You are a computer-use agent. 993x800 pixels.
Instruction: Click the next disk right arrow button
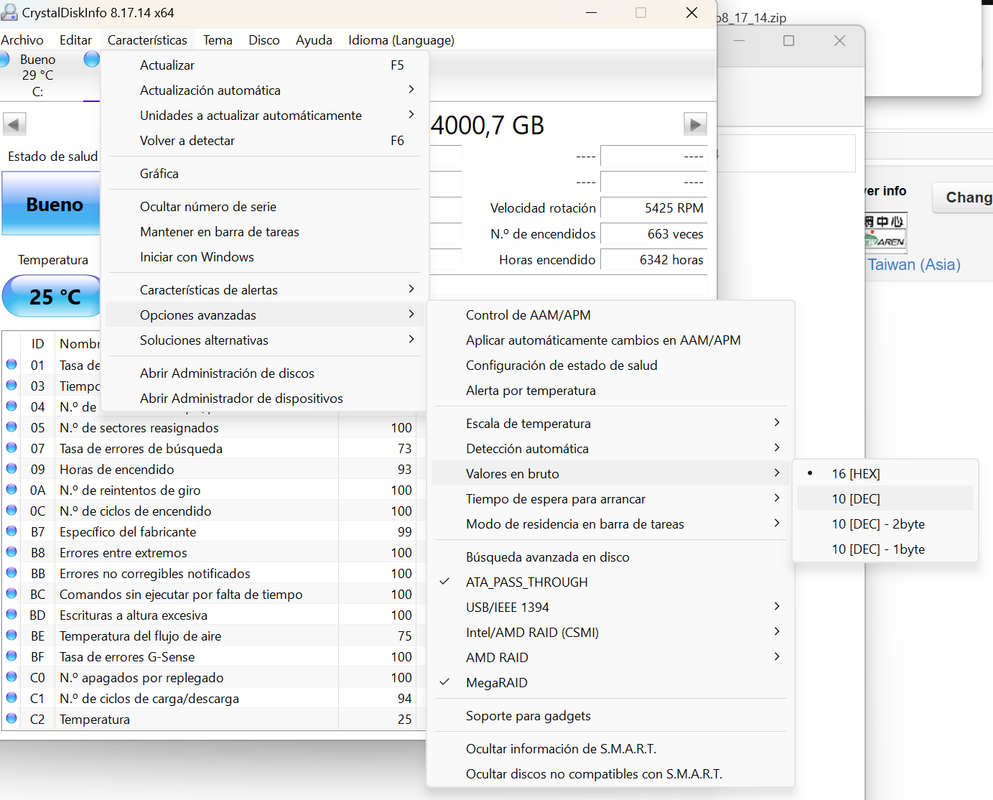point(695,124)
